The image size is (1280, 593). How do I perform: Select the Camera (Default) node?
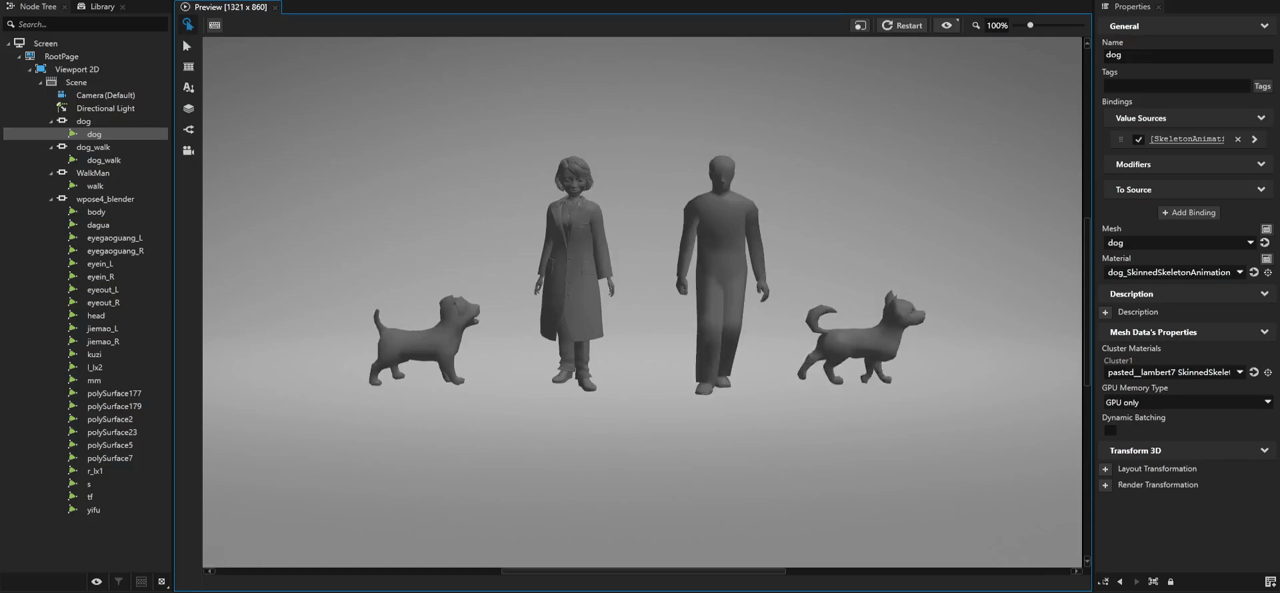(x=105, y=95)
